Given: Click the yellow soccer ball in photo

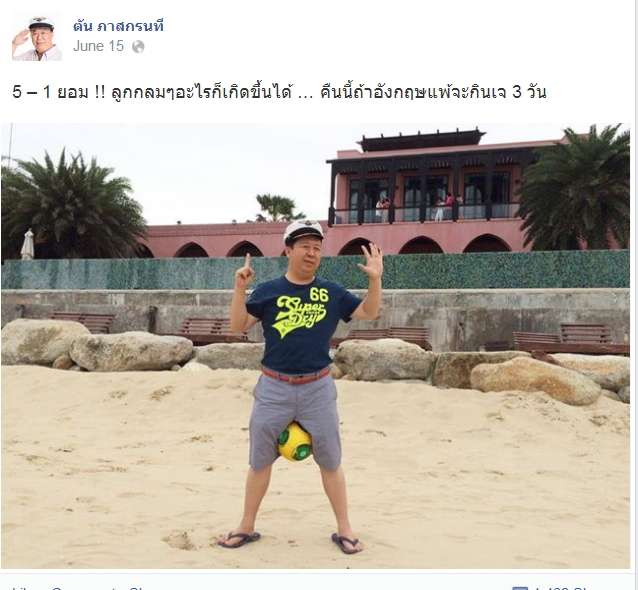Looking at the screenshot, I should click(295, 442).
